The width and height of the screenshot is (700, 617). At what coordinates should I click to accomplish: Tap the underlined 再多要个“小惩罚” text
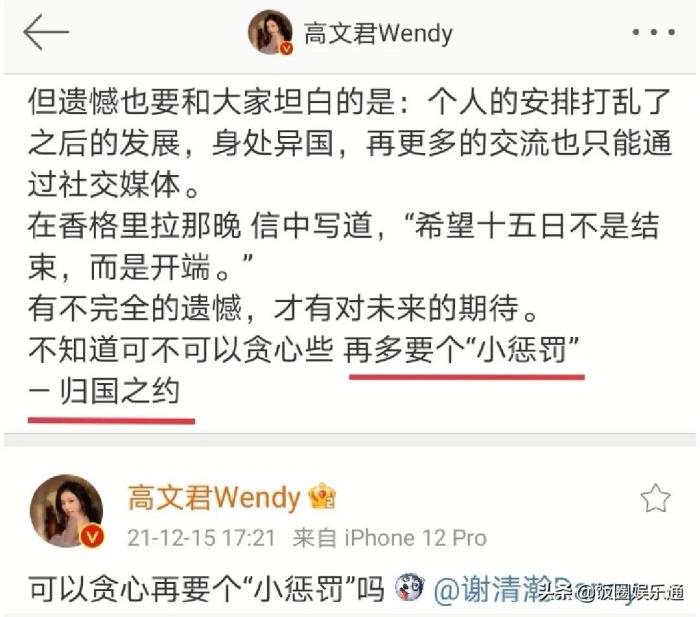pyautogui.click(x=462, y=350)
